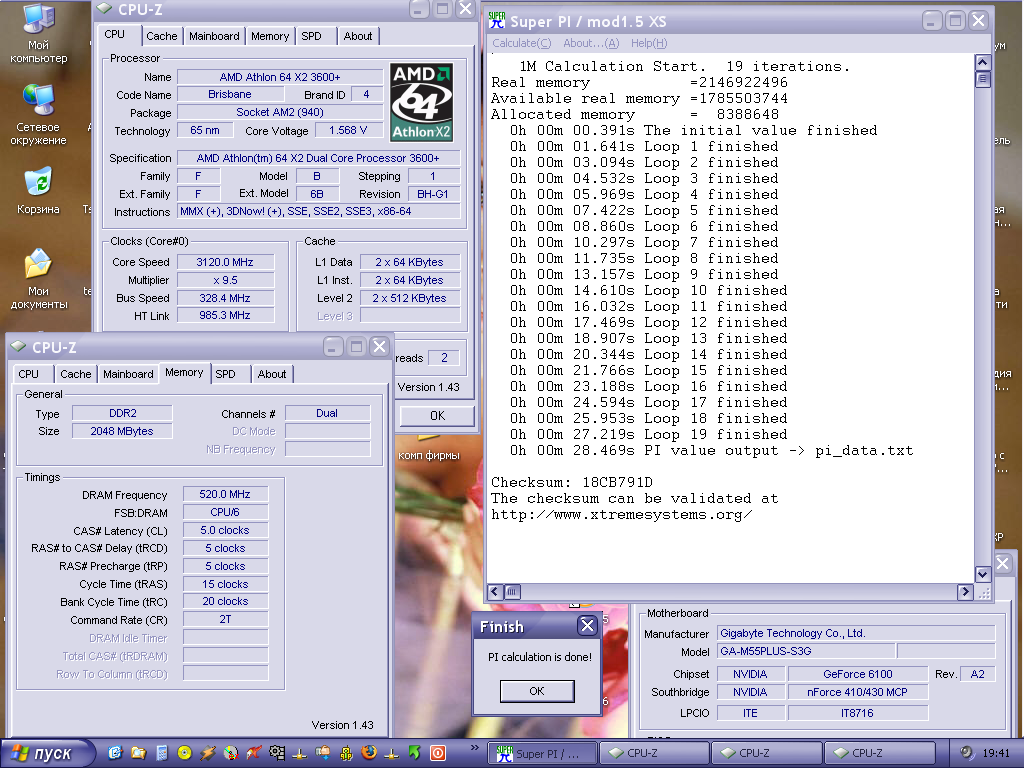Open Мои документы desktop icon
Image resolution: width=1024 pixels, height=768 pixels.
[39, 278]
